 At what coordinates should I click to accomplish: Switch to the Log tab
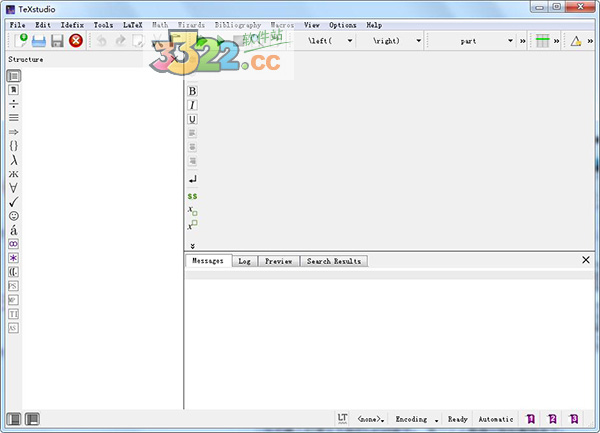pos(245,261)
